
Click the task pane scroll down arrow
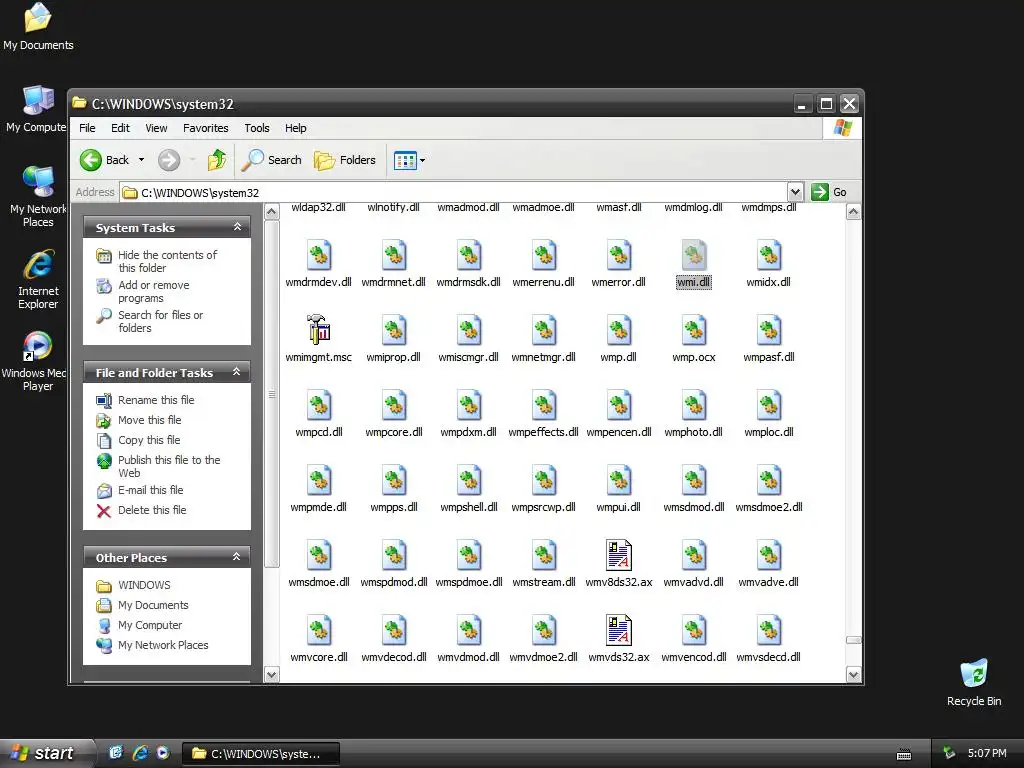tap(272, 675)
